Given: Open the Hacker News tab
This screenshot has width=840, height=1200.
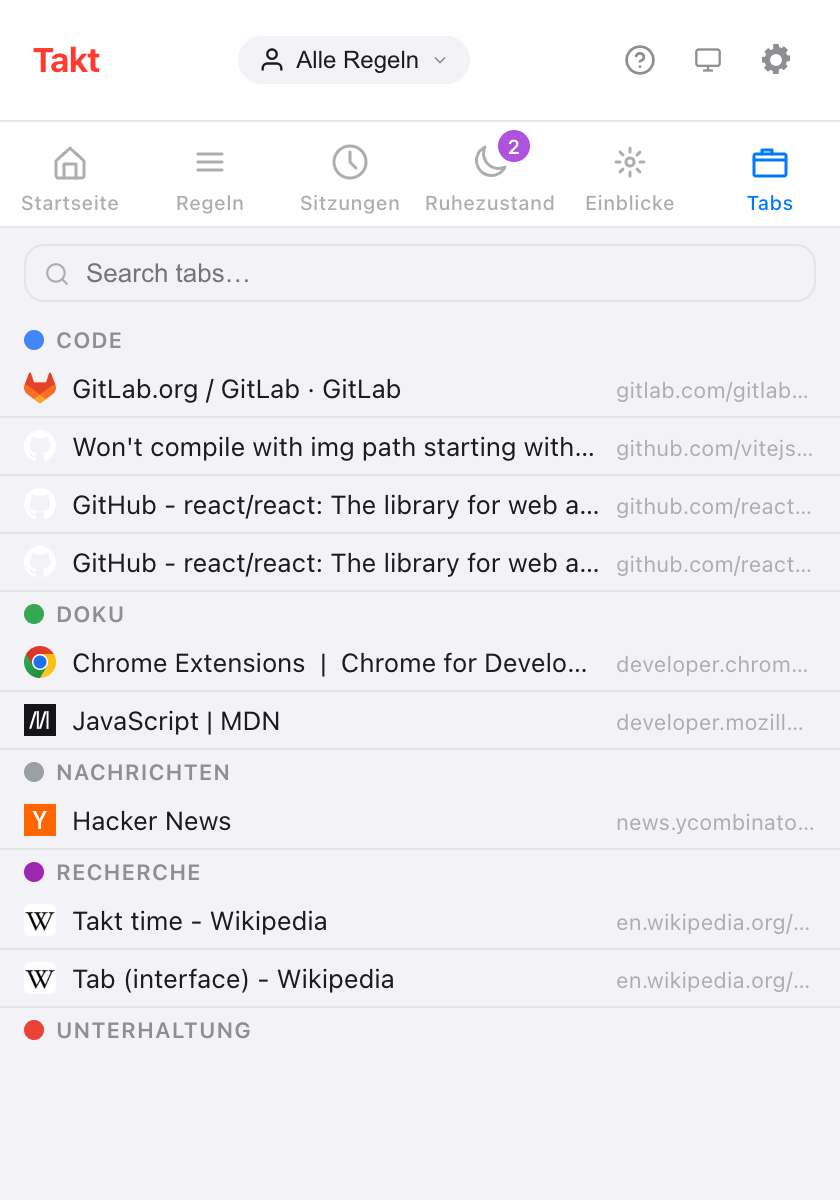Looking at the screenshot, I should click(420, 821).
